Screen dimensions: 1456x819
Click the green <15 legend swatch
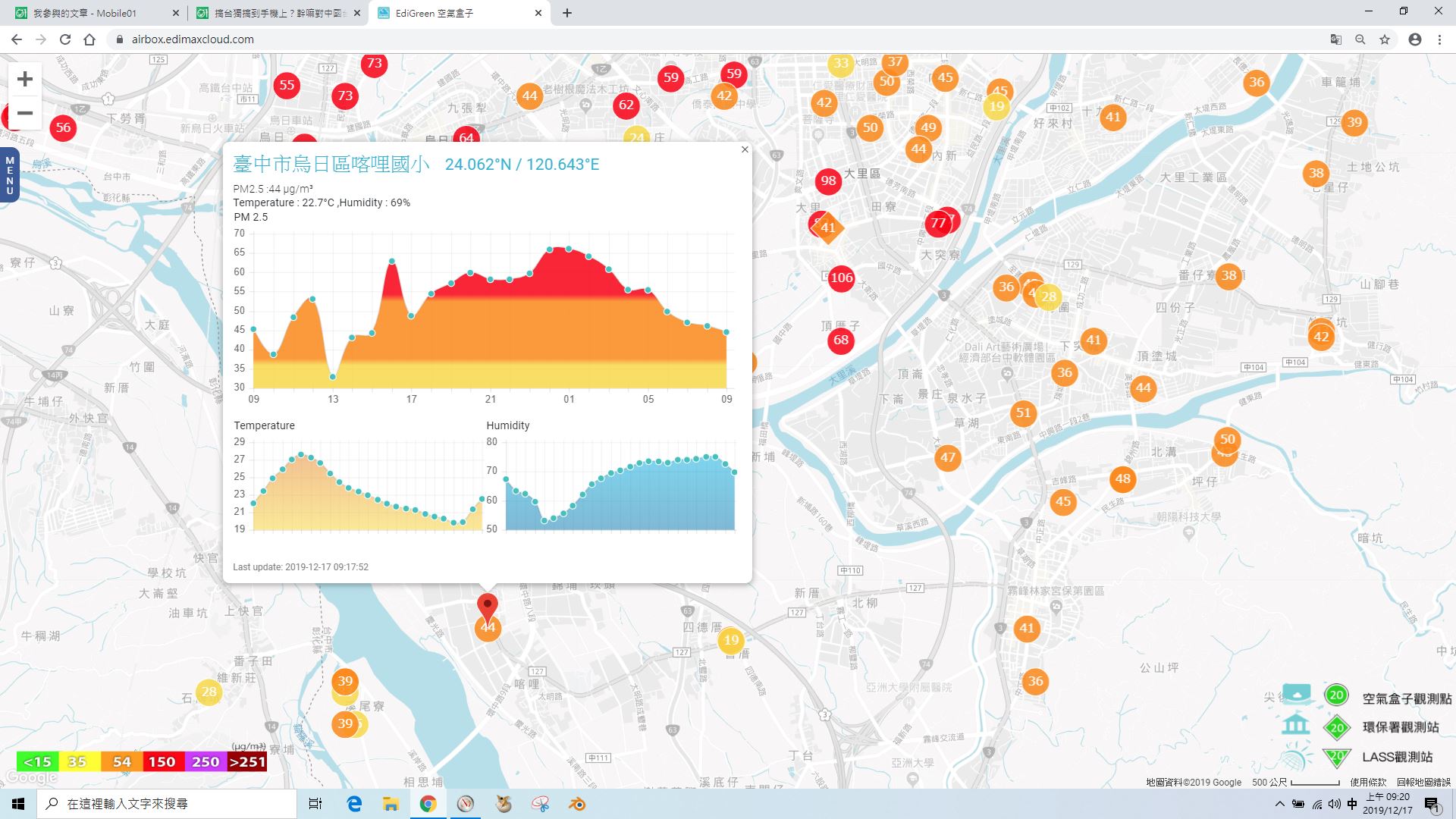(37, 761)
